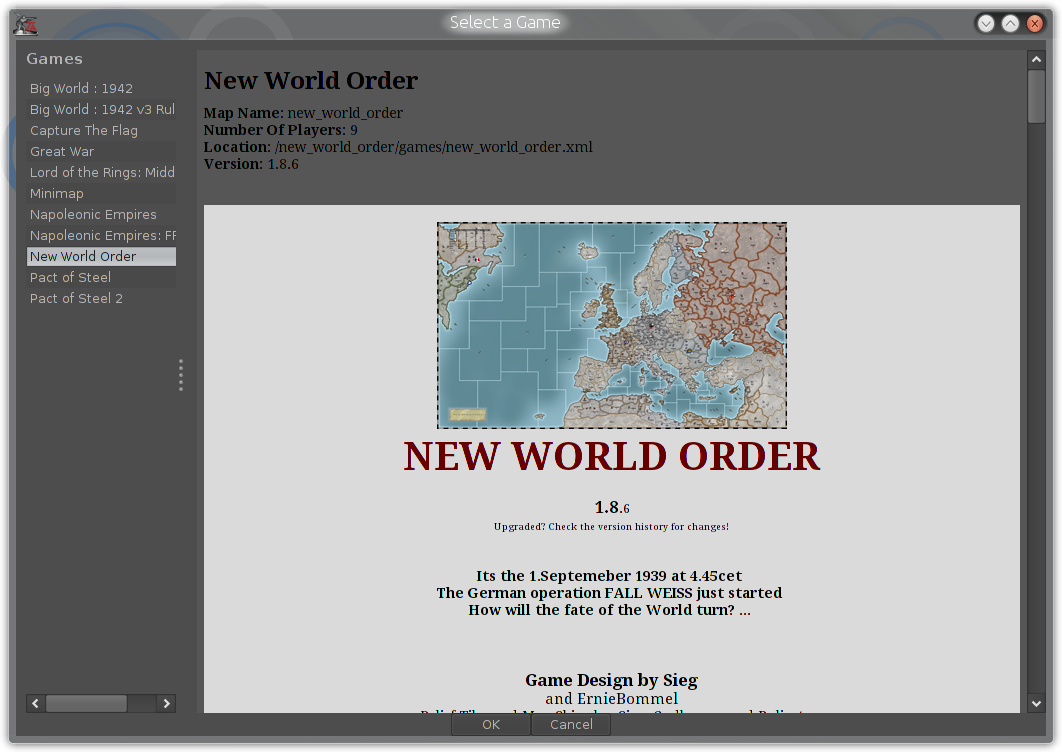Maximize the Select a Game window
The image size is (1062, 752).
click(x=1011, y=24)
